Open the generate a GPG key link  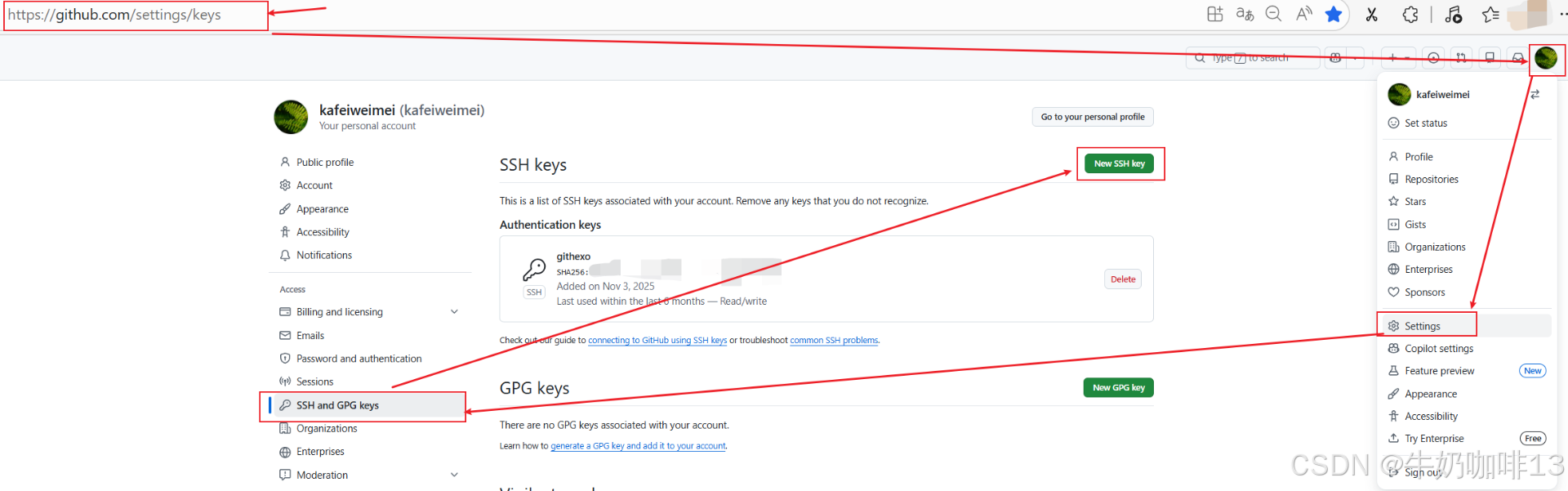[x=638, y=446]
